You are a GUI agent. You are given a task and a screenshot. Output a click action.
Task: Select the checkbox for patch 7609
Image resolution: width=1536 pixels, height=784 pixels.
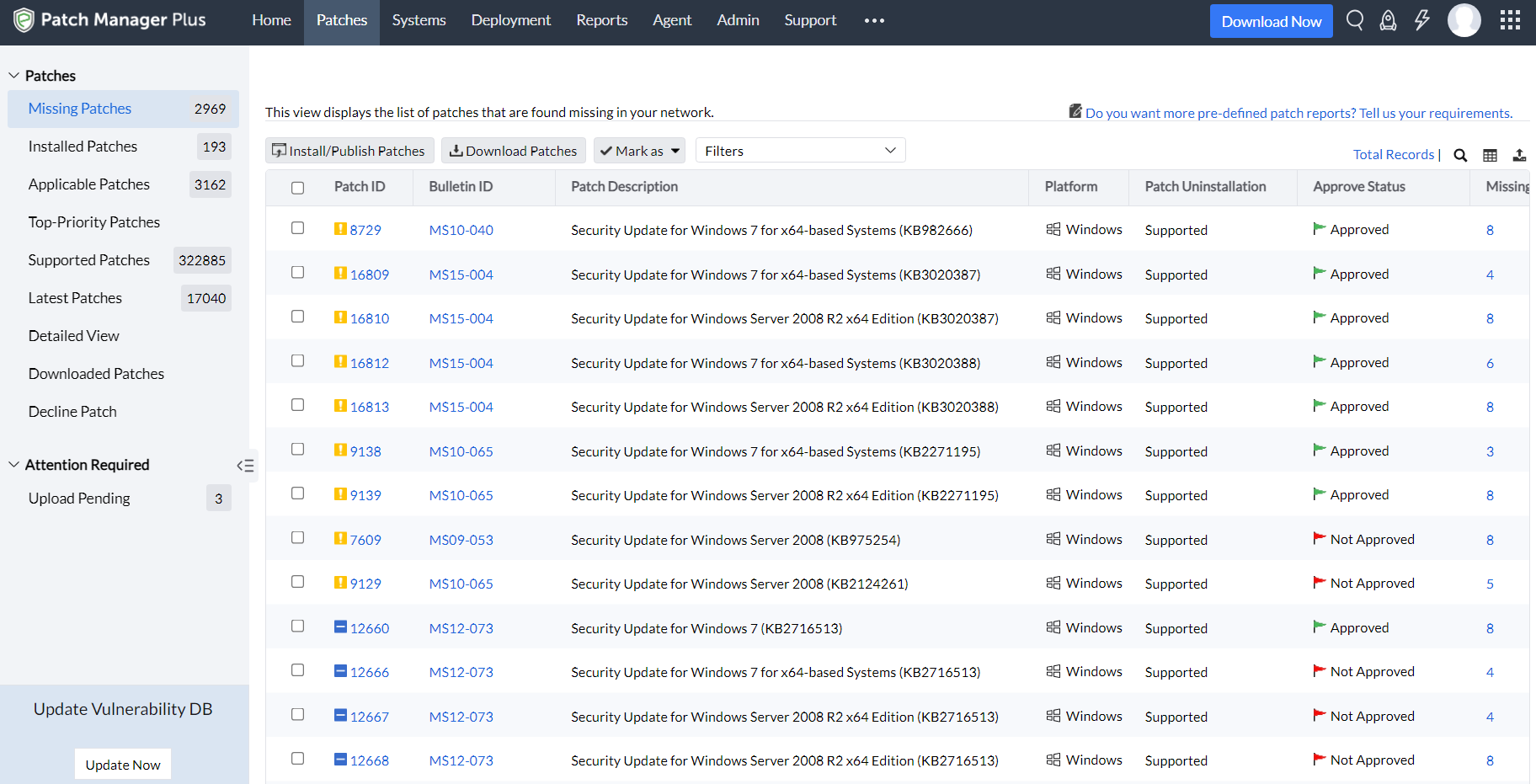point(297,537)
